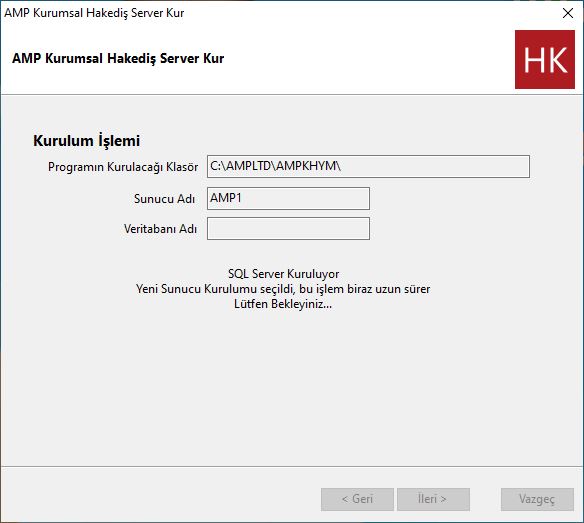Click the Yeni Sunucu Kurulumu seçildi message

pos(283,289)
